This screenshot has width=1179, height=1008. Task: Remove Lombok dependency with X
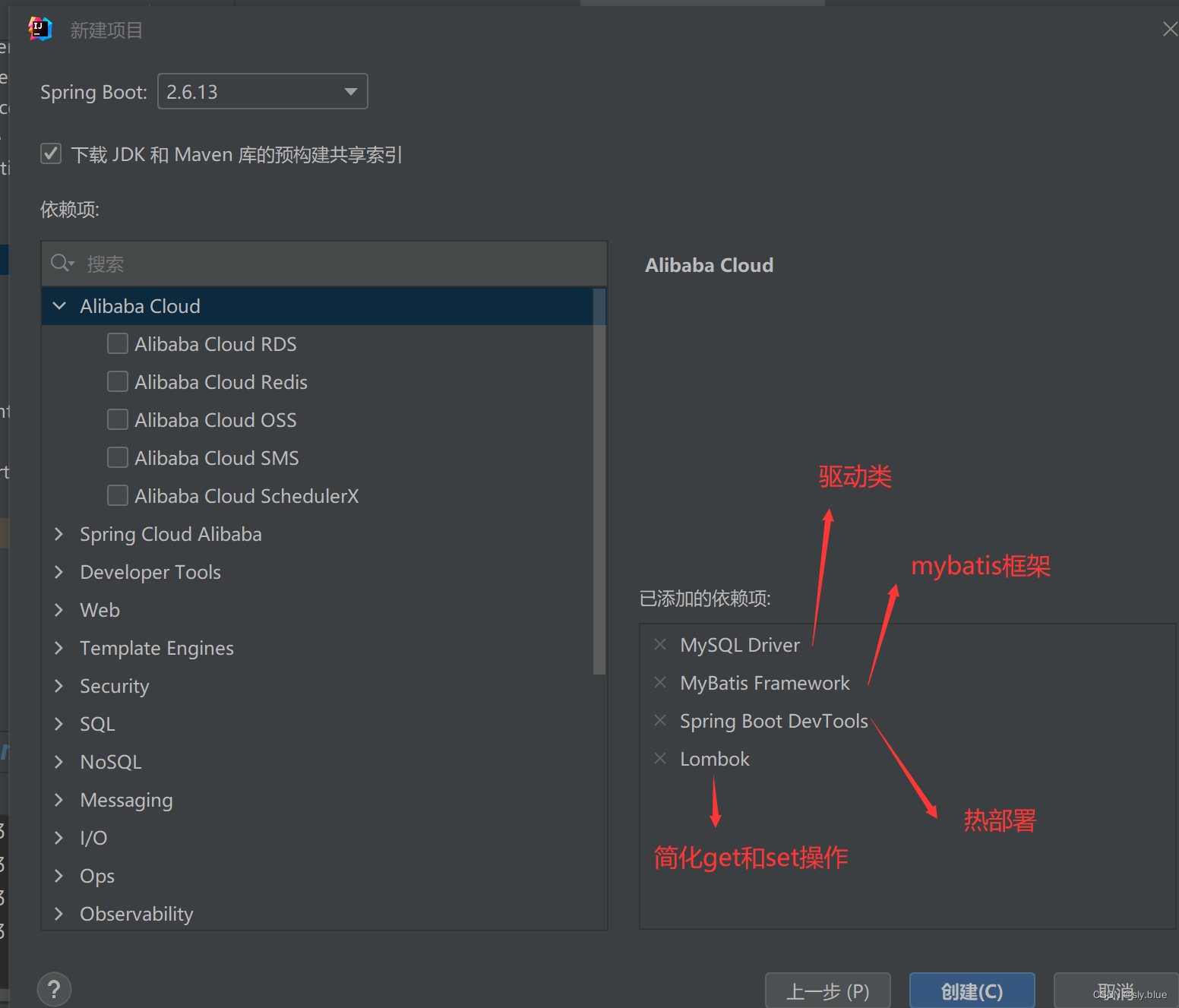pyautogui.click(x=660, y=758)
